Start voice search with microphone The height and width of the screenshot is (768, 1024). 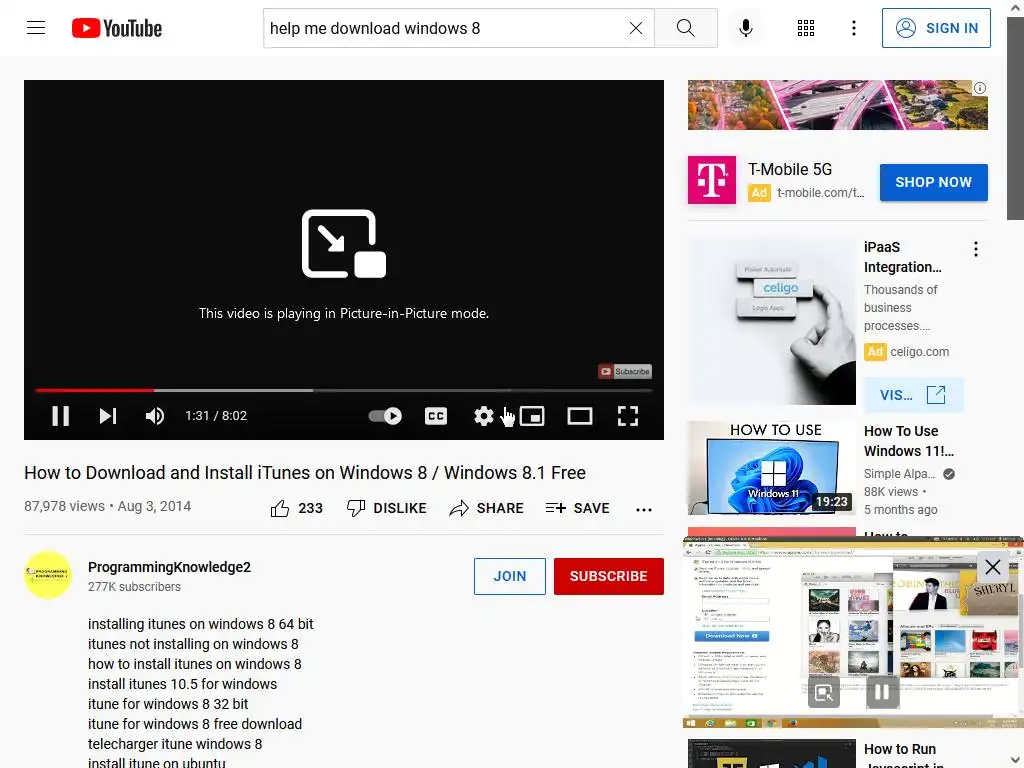pyautogui.click(x=745, y=28)
